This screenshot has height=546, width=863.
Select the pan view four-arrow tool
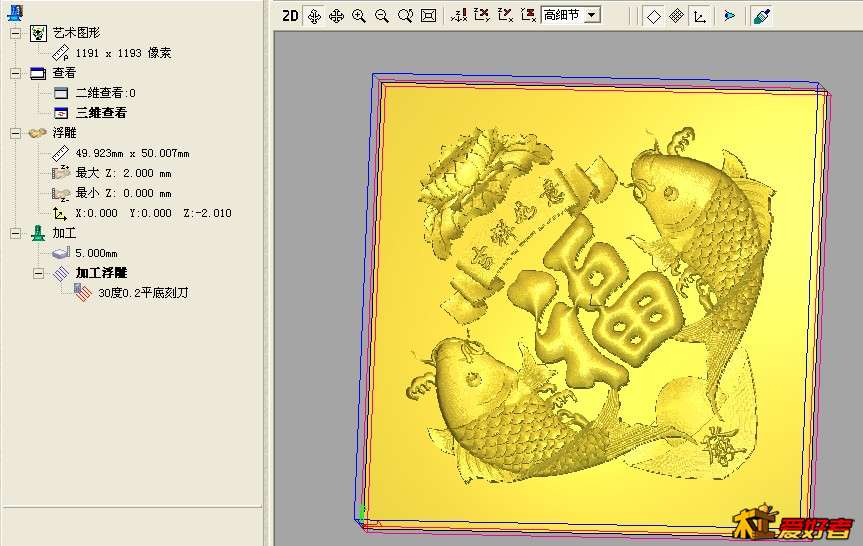336,16
